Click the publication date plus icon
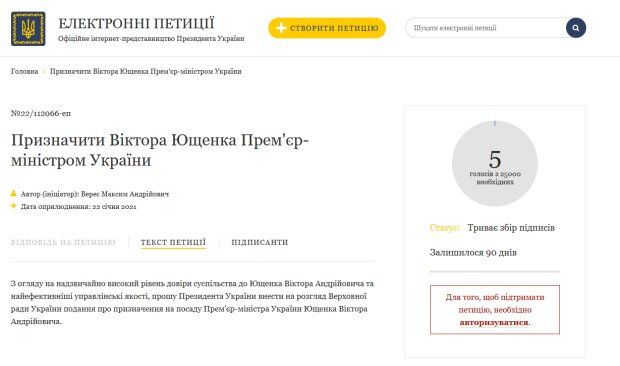Image resolution: width=620 pixels, height=366 pixels. coord(13,206)
